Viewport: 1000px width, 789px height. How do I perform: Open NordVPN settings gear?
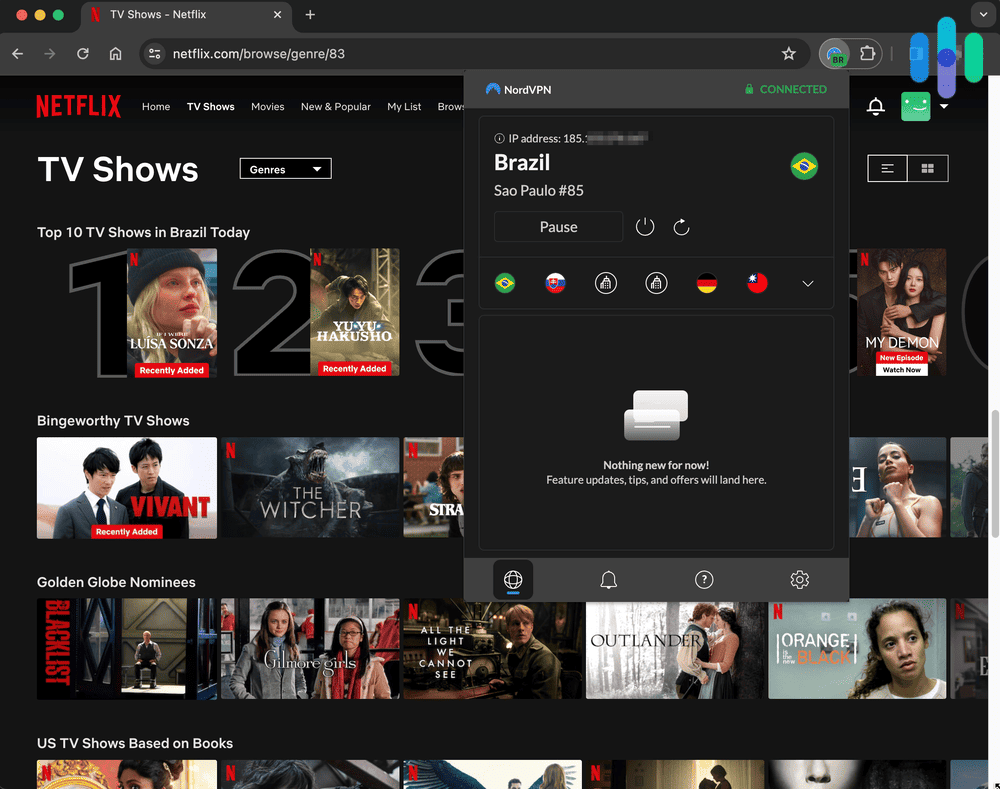pyautogui.click(x=799, y=579)
